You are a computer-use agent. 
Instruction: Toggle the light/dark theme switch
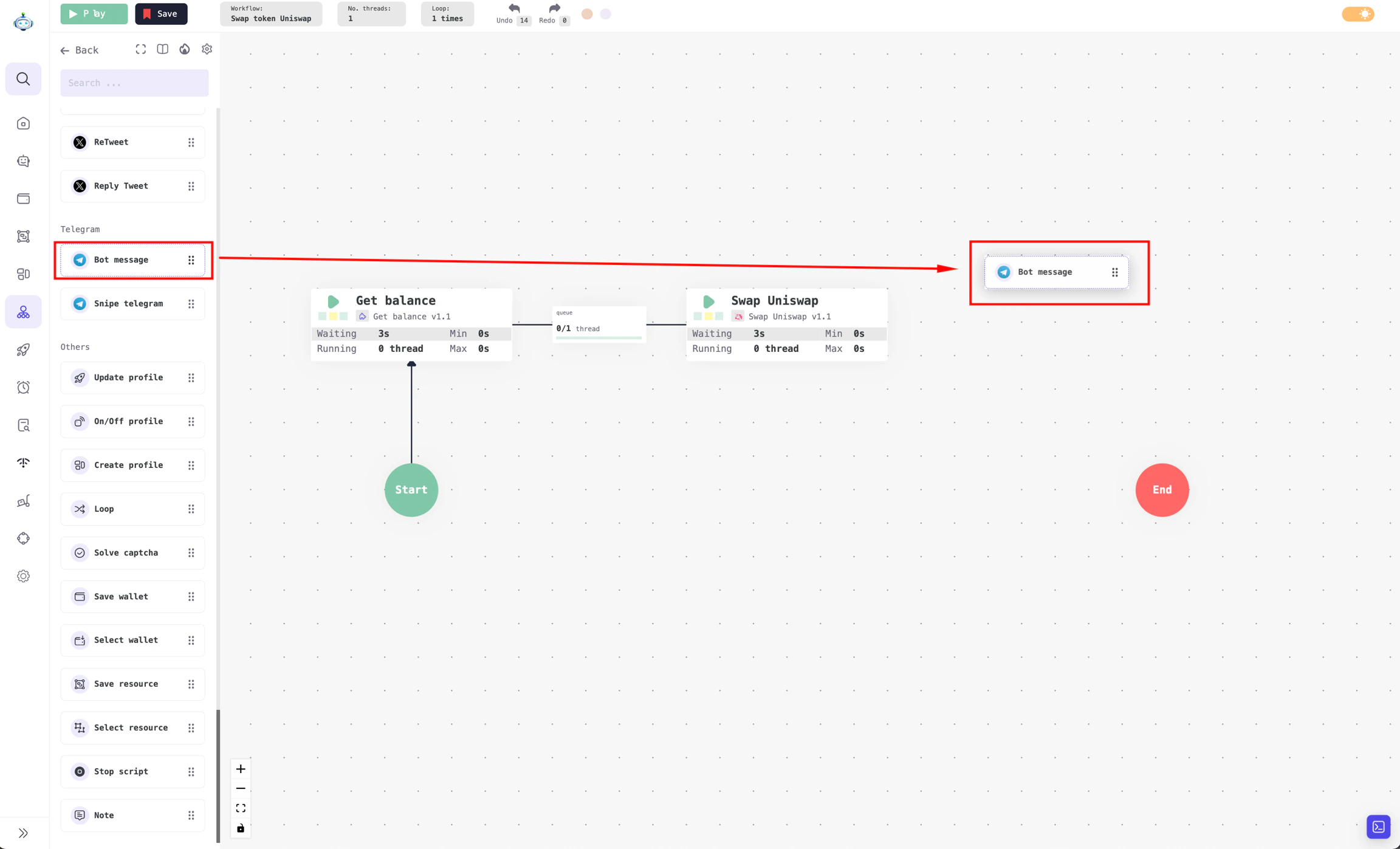coord(1358,14)
